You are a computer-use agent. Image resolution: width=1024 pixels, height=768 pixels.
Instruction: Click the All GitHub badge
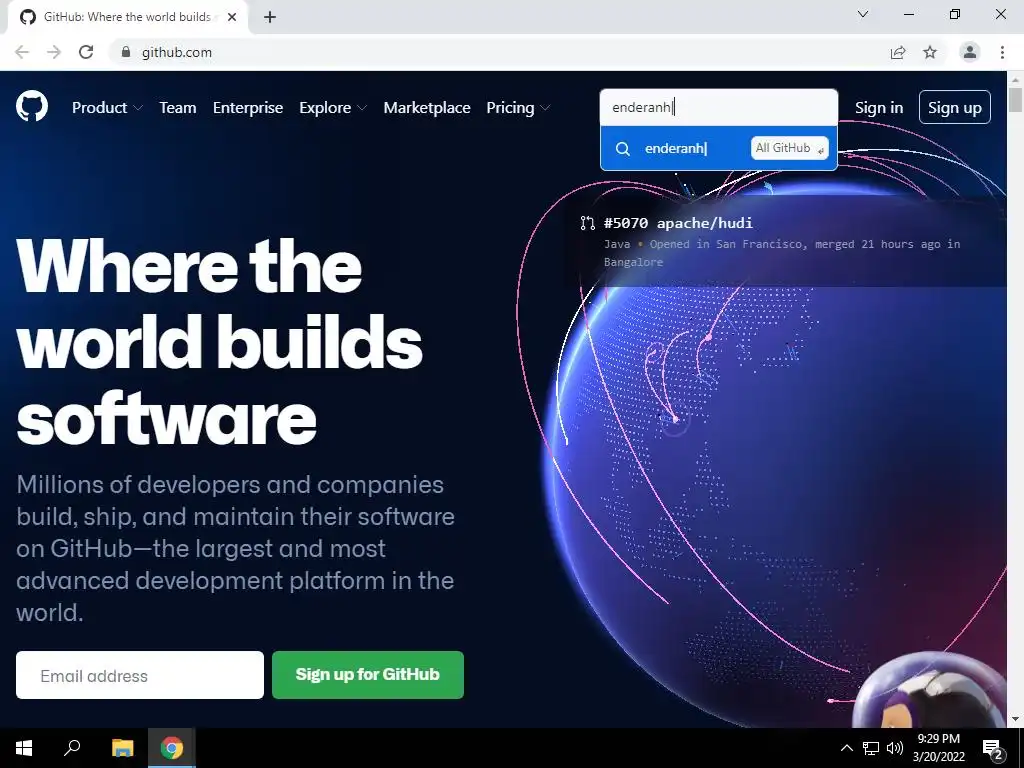[790, 148]
